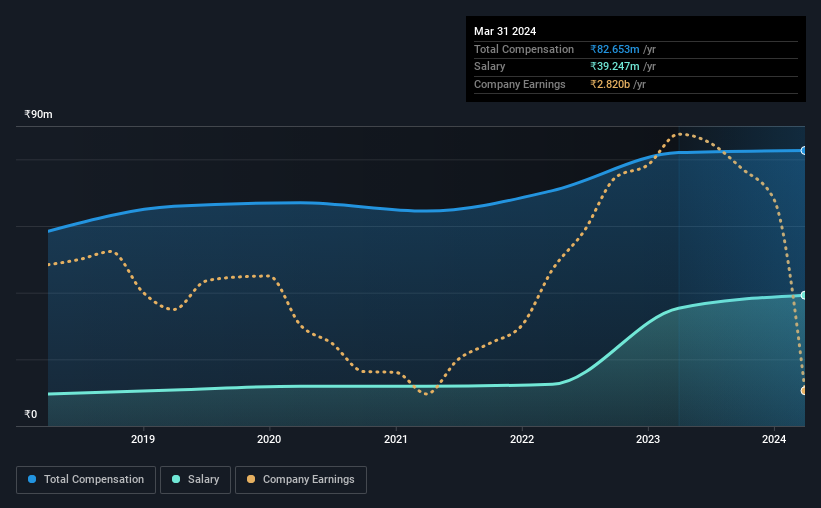The height and width of the screenshot is (508, 821).
Task: Select the Total Compensation endpoint marker on chart
Action: point(803,151)
